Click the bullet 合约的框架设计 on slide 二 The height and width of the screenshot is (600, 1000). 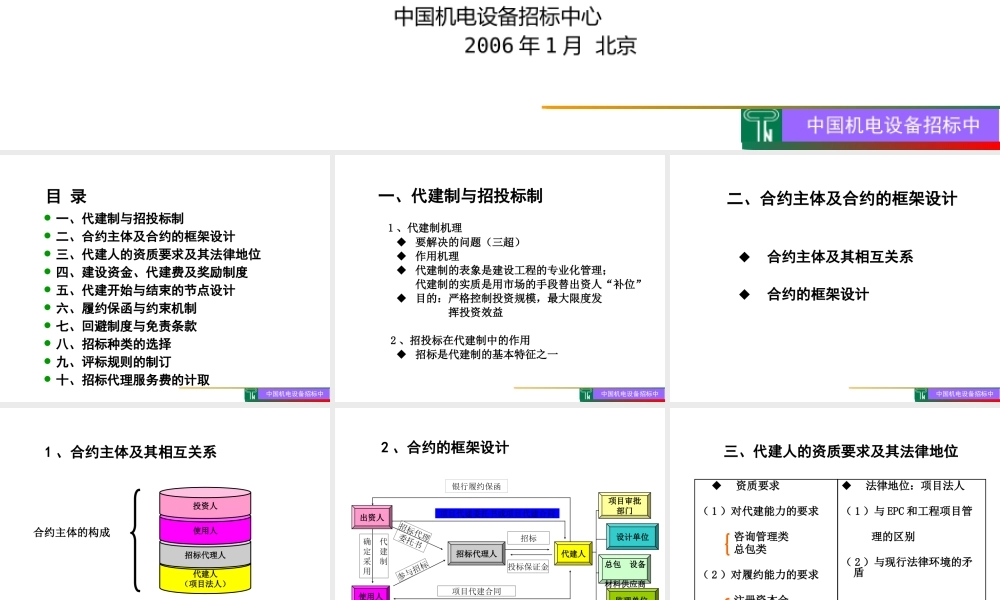tap(818, 294)
